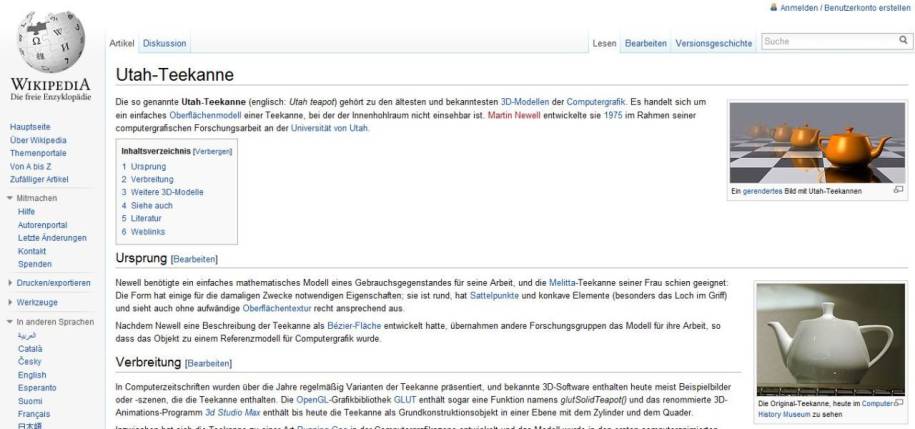Open the Versionsgeschichte tab
The height and width of the screenshot is (429, 915).
(714, 43)
